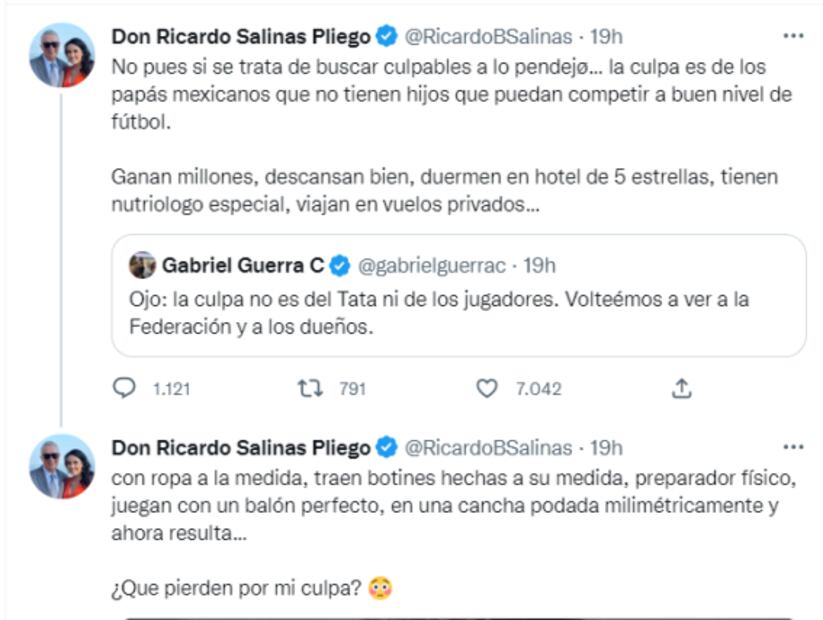The width and height of the screenshot is (823, 620).
Task: Open the 19h timestamp of the first tweet
Action: (x=606, y=37)
